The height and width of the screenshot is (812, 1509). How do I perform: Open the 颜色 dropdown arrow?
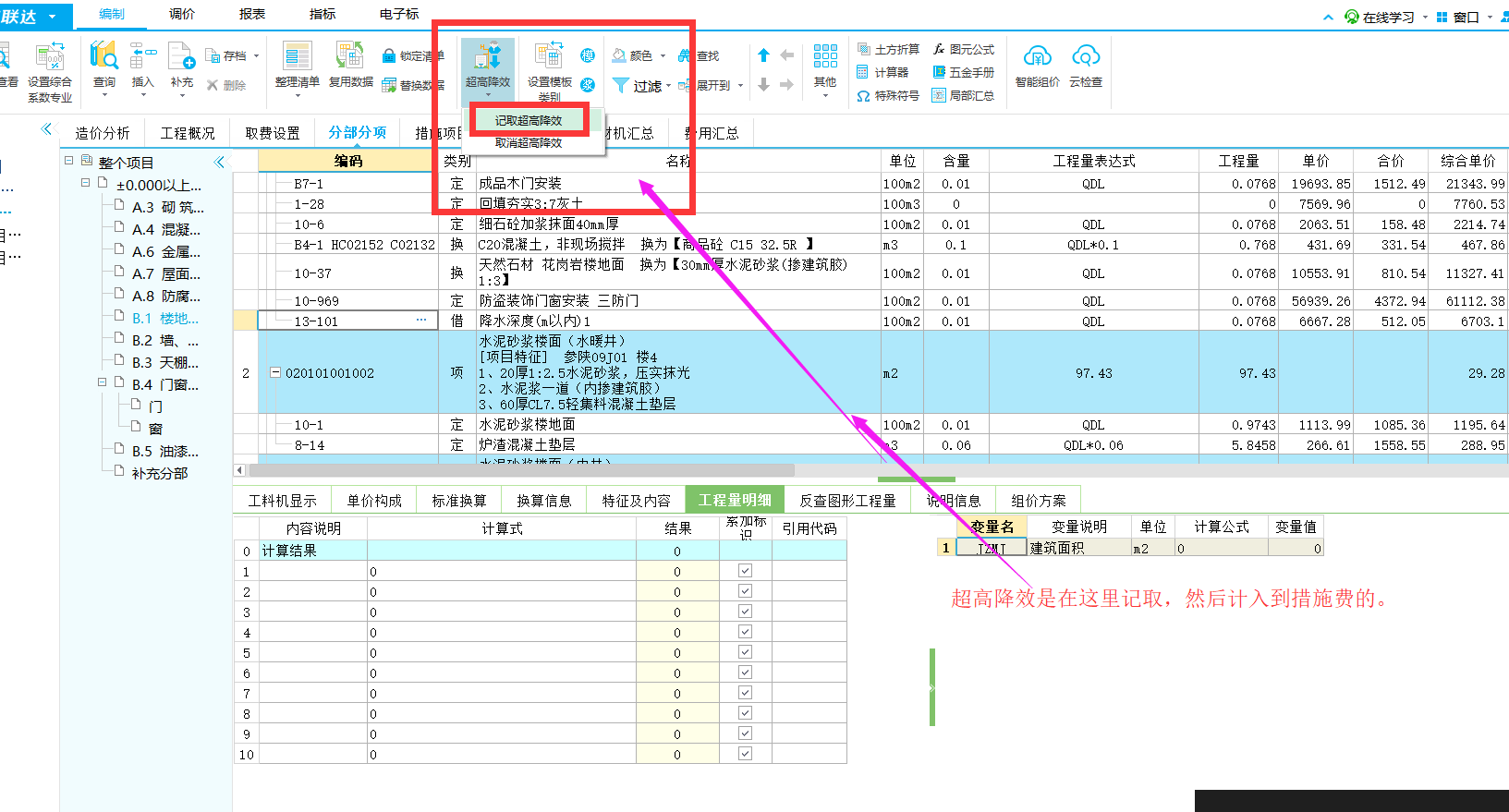(663, 56)
